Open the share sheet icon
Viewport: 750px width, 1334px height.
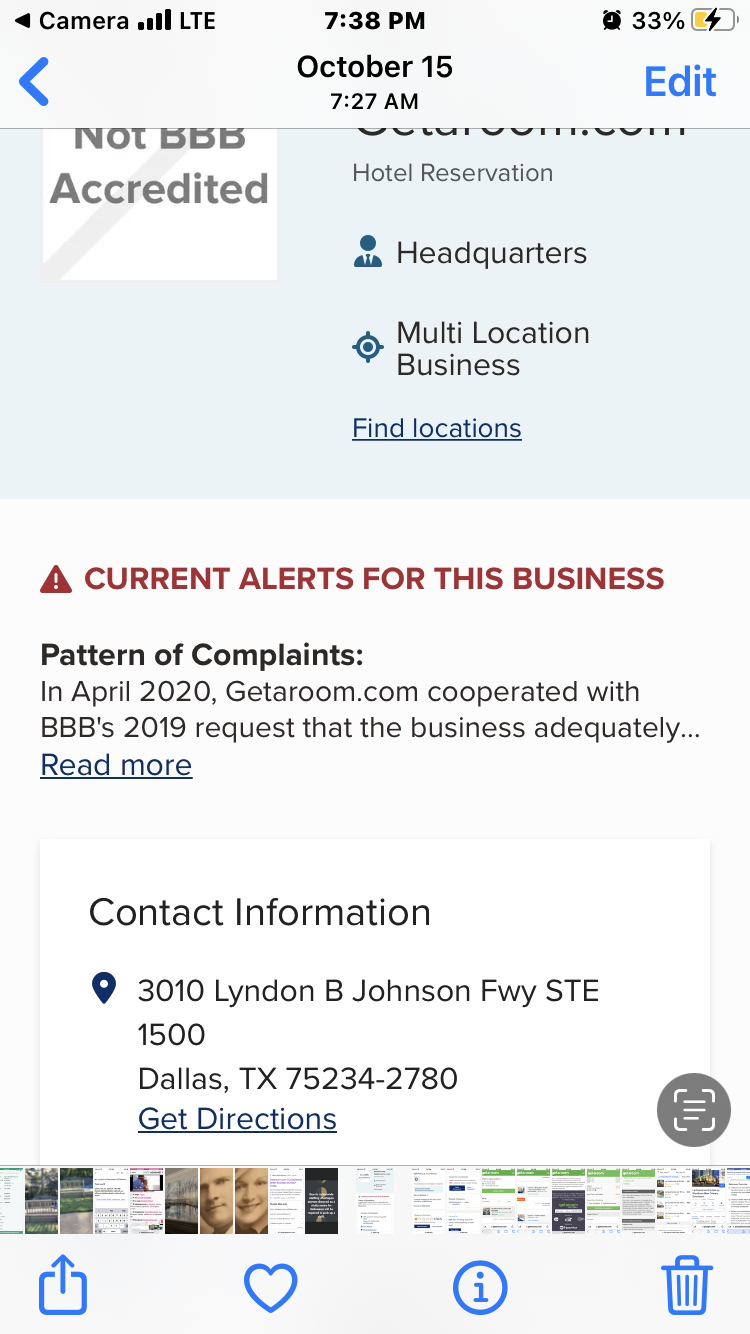point(63,1286)
